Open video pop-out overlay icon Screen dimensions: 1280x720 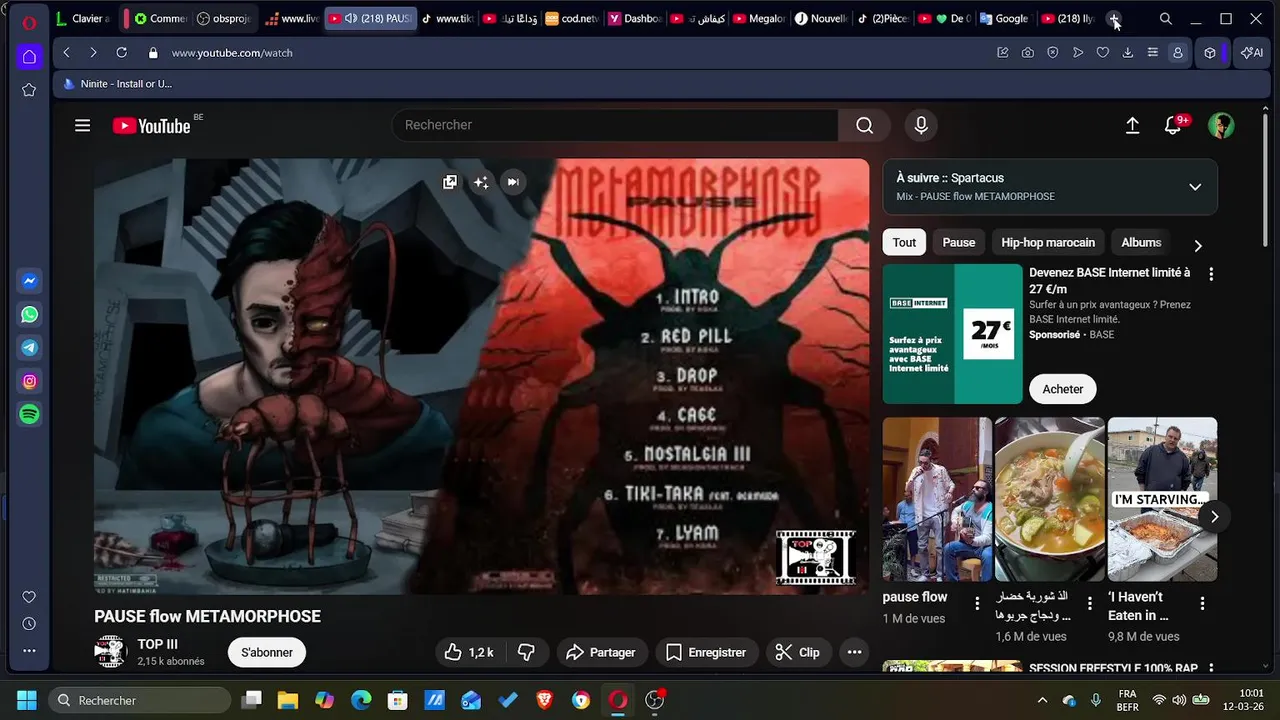[x=450, y=182]
